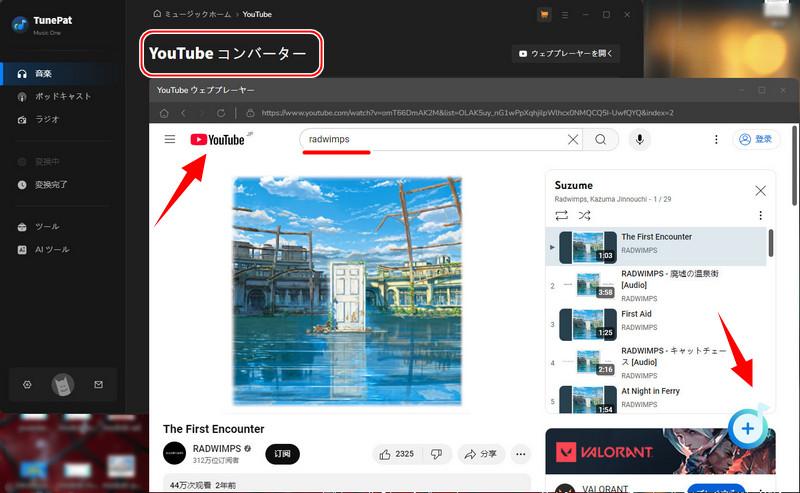Click the YouTube URL address field
This screenshot has height=493, width=800.
pos(467,113)
